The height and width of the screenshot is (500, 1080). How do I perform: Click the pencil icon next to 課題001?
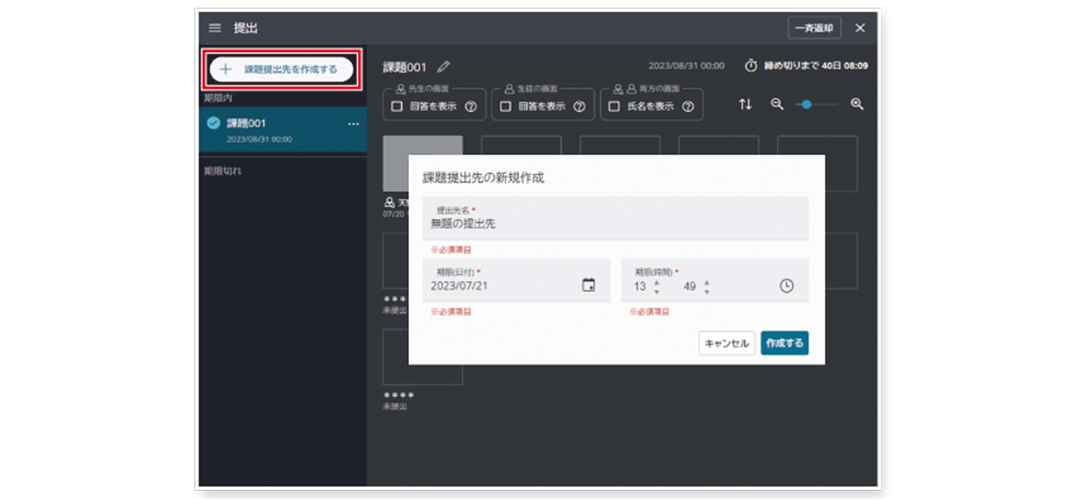pos(444,67)
